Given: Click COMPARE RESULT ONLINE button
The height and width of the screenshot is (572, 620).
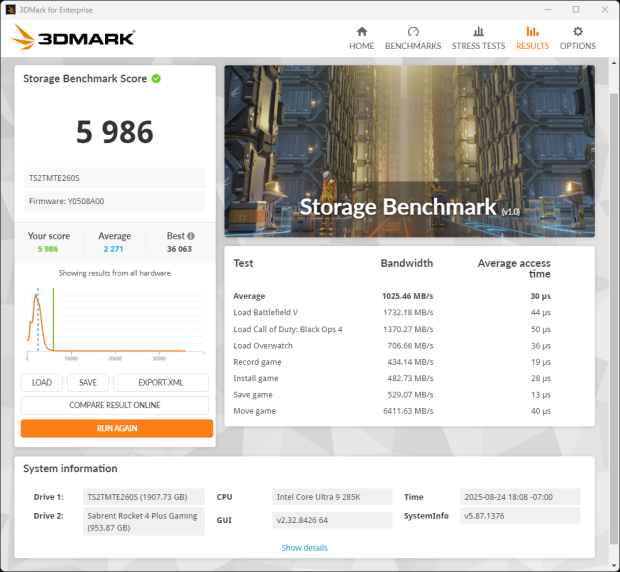Looking at the screenshot, I should point(115,405).
